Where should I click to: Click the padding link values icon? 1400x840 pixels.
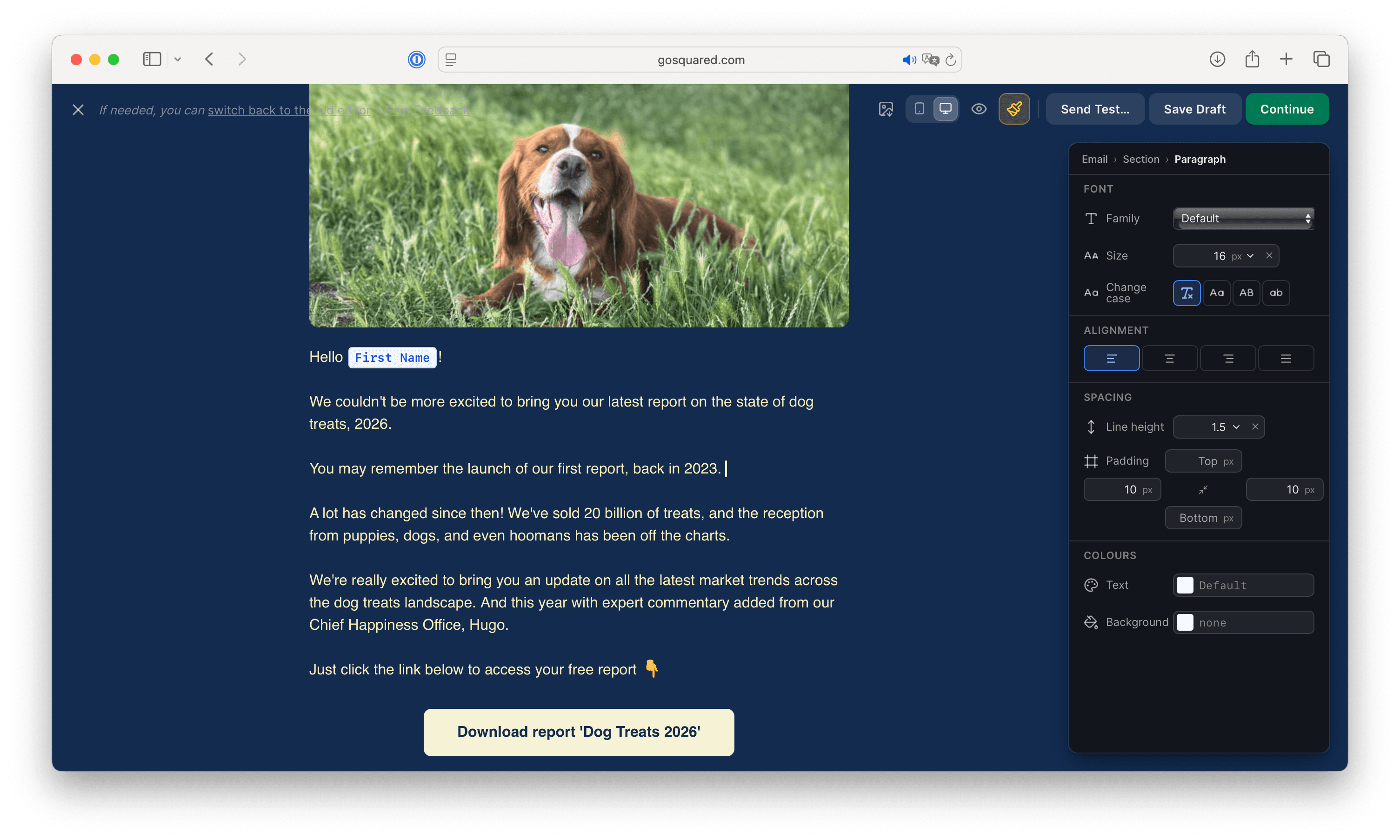1203,490
